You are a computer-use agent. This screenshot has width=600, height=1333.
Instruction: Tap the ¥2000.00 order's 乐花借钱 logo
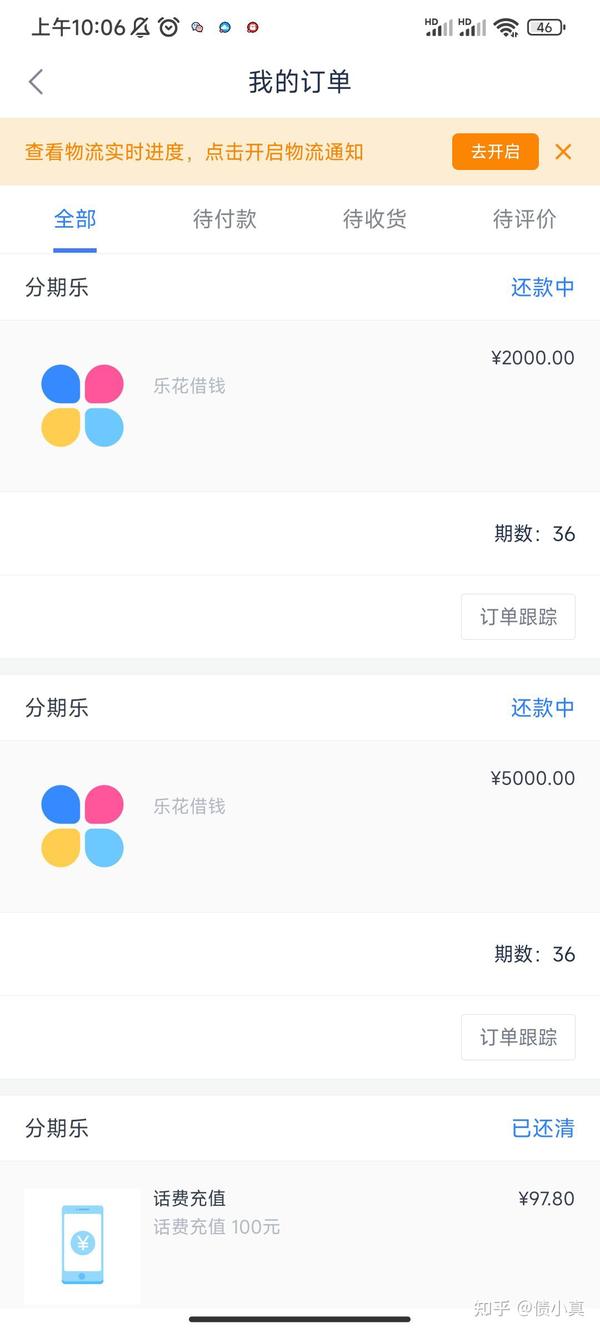(82, 405)
